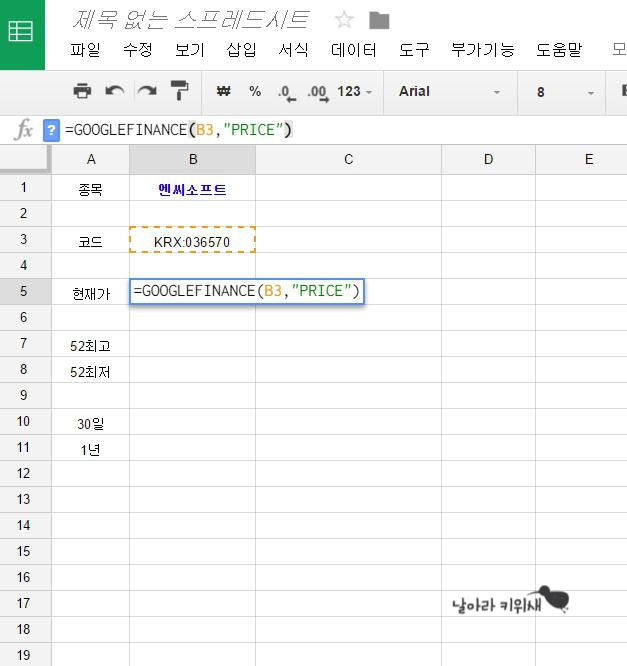Image resolution: width=627 pixels, height=666 pixels.
Task: Open the 123 number format dropdown
Action: [x=354, y=91]
